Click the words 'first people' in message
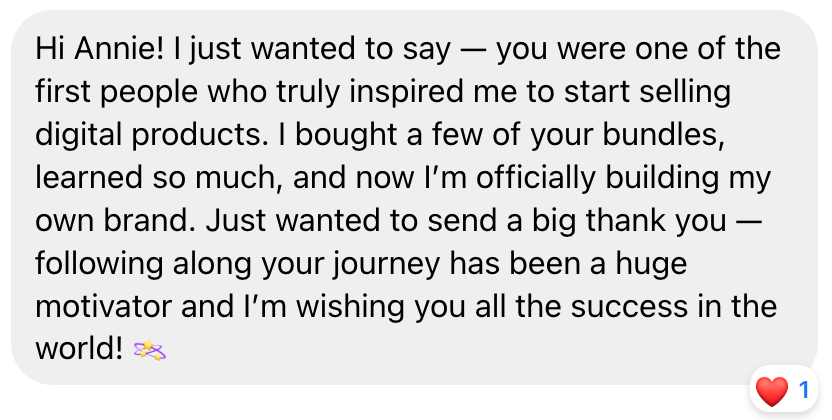The image size is (832, 420). click(116, 92)
